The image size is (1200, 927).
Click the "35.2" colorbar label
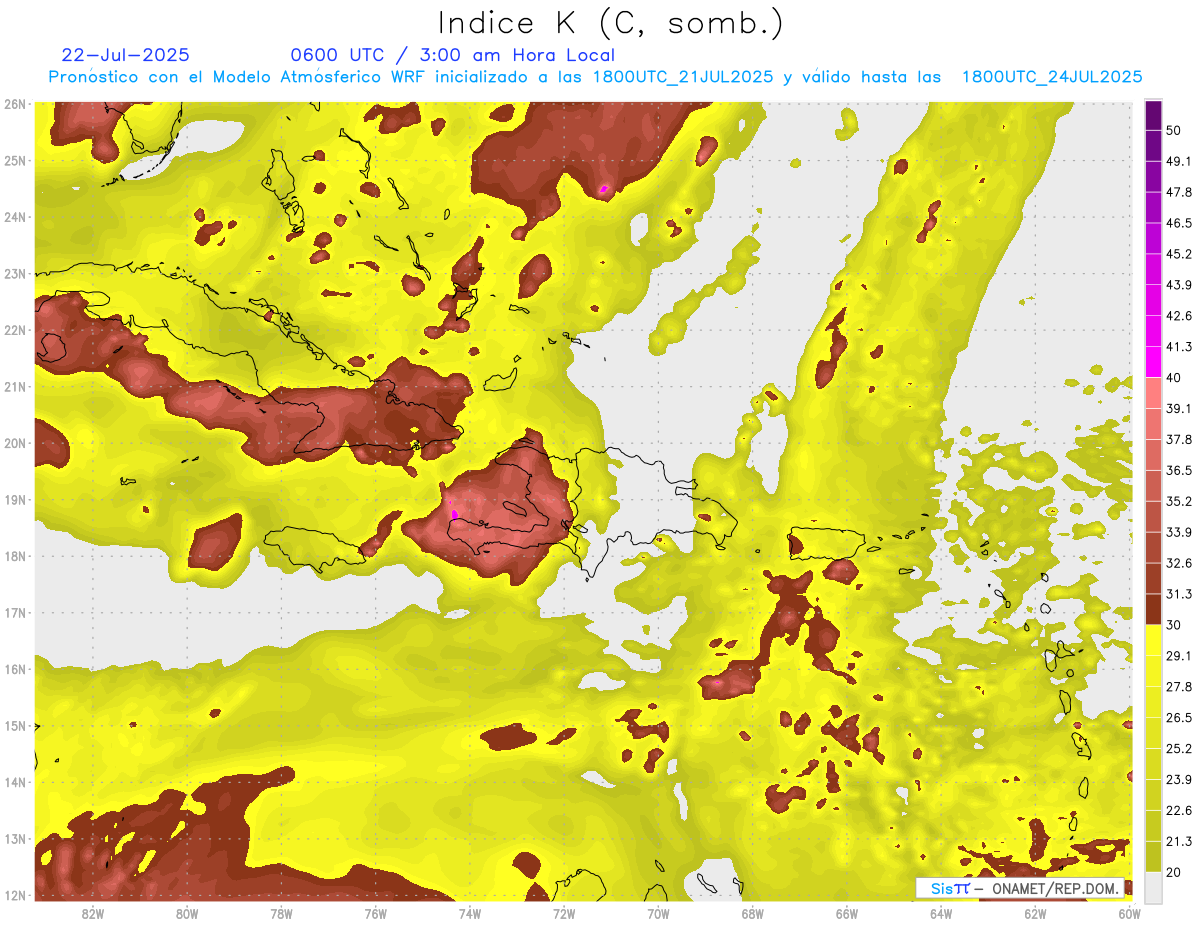[1179, 501]
